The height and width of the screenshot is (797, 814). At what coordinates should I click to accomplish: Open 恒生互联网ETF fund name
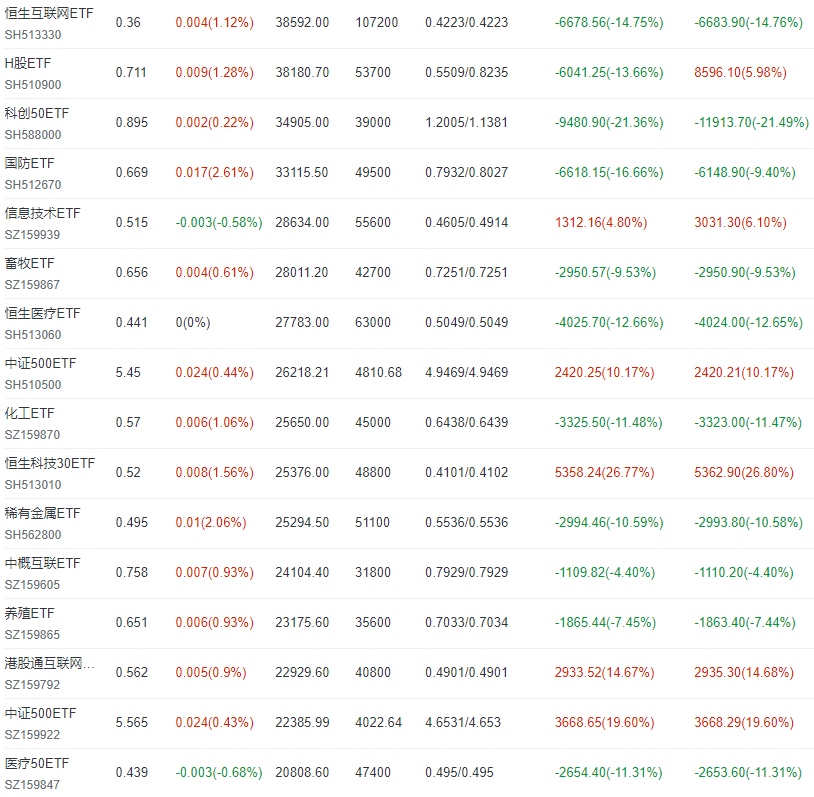coord(49,13)
